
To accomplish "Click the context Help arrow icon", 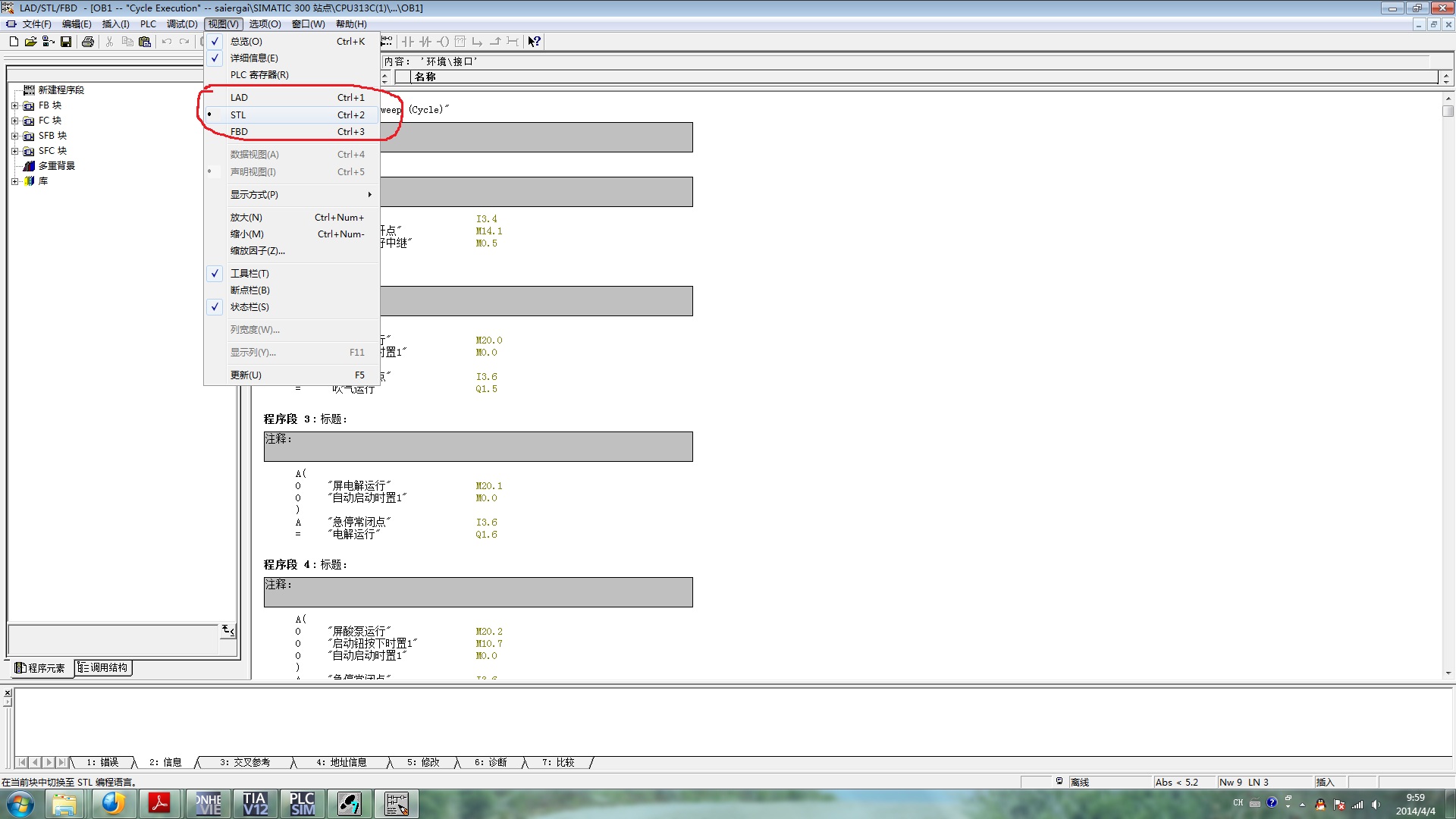I will (x=534, y=42).
